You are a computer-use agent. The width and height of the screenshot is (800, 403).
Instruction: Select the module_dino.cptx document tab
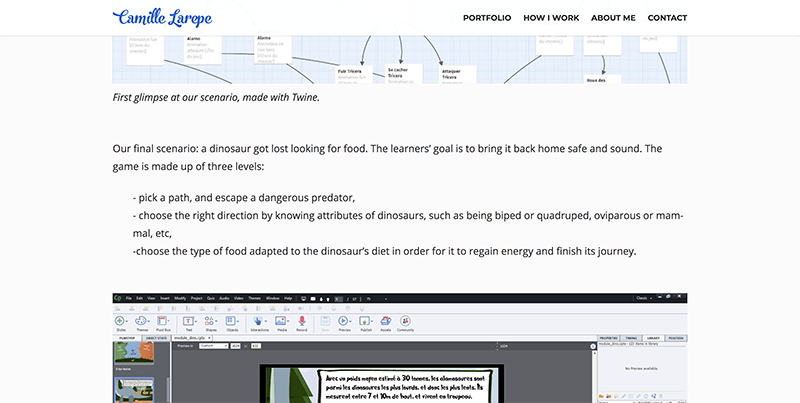(191, 338)
